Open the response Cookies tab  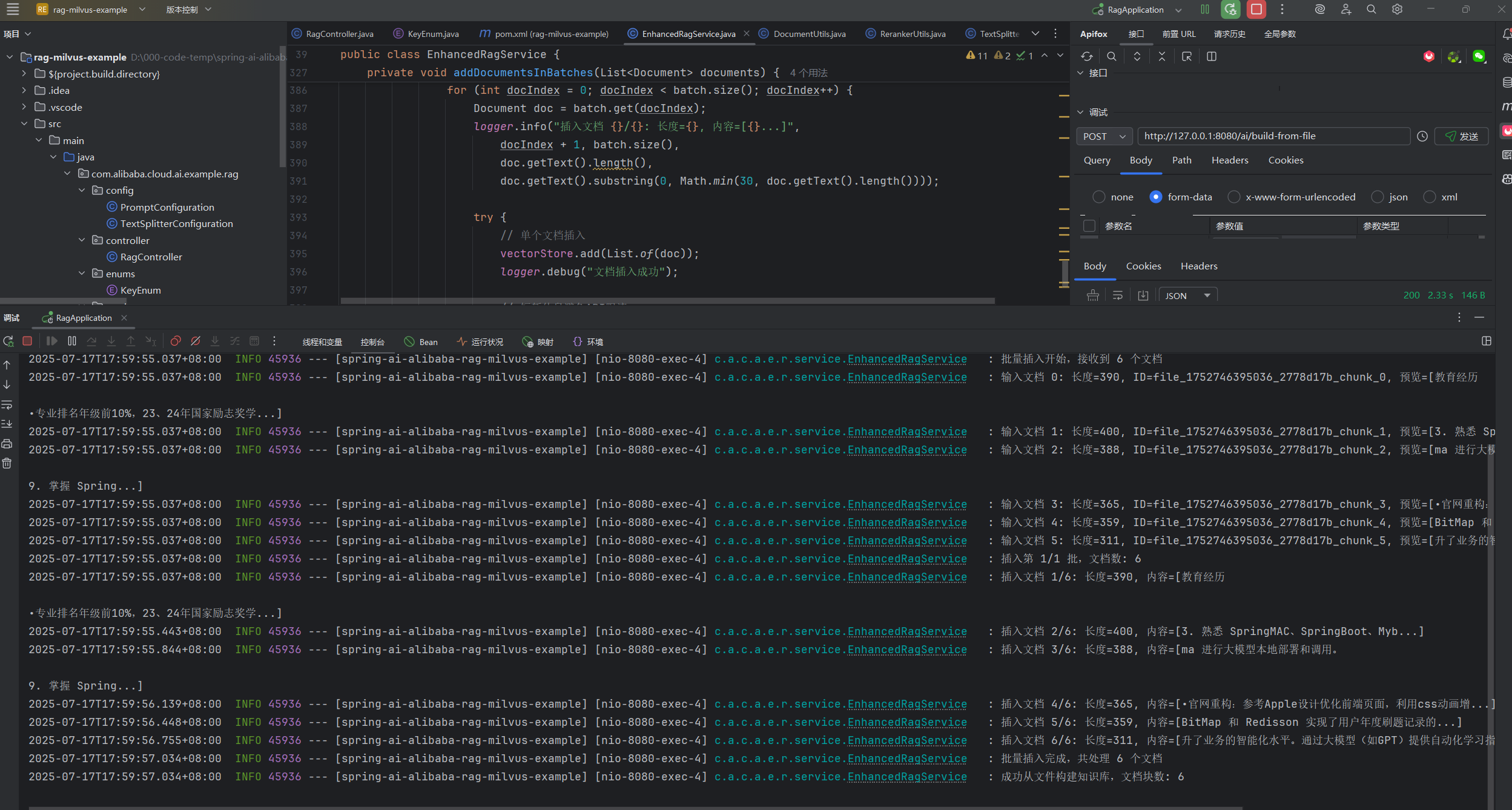pos(1143,266)
